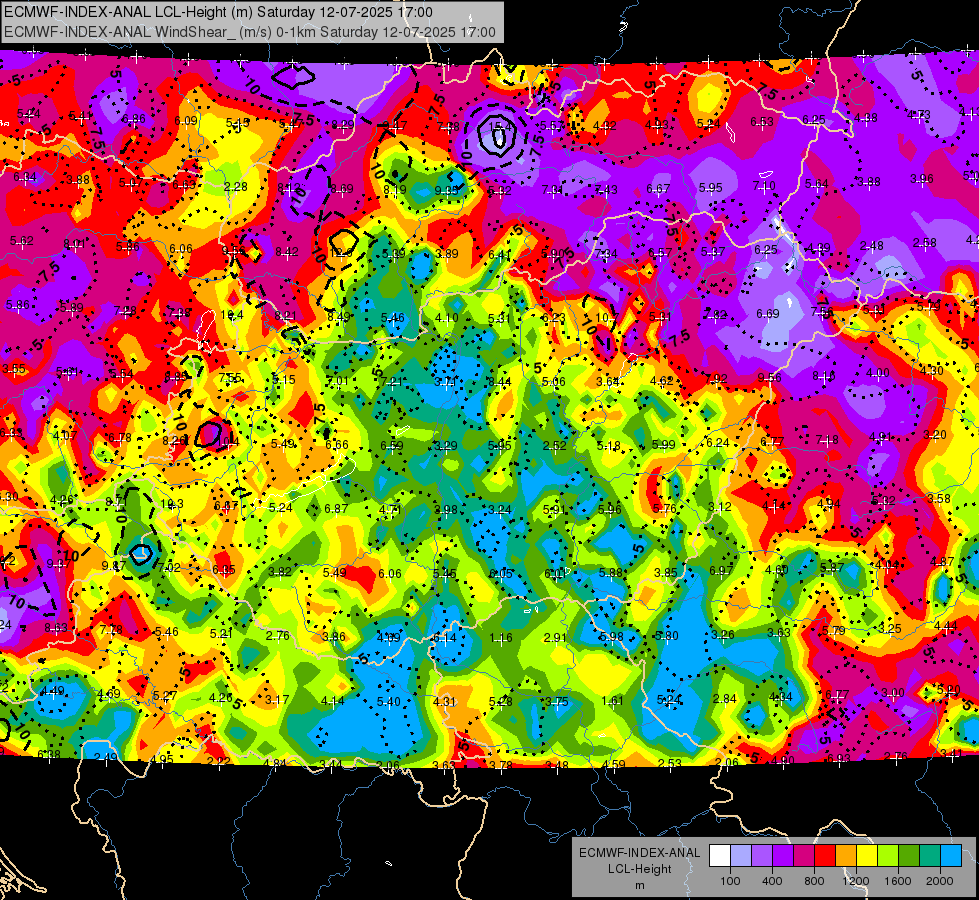
Task: Click the grid value '1.61'
Action: [x=612, y=701]
